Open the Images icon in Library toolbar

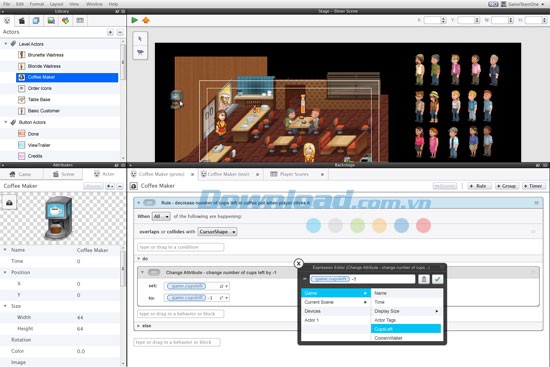(51, 21)
